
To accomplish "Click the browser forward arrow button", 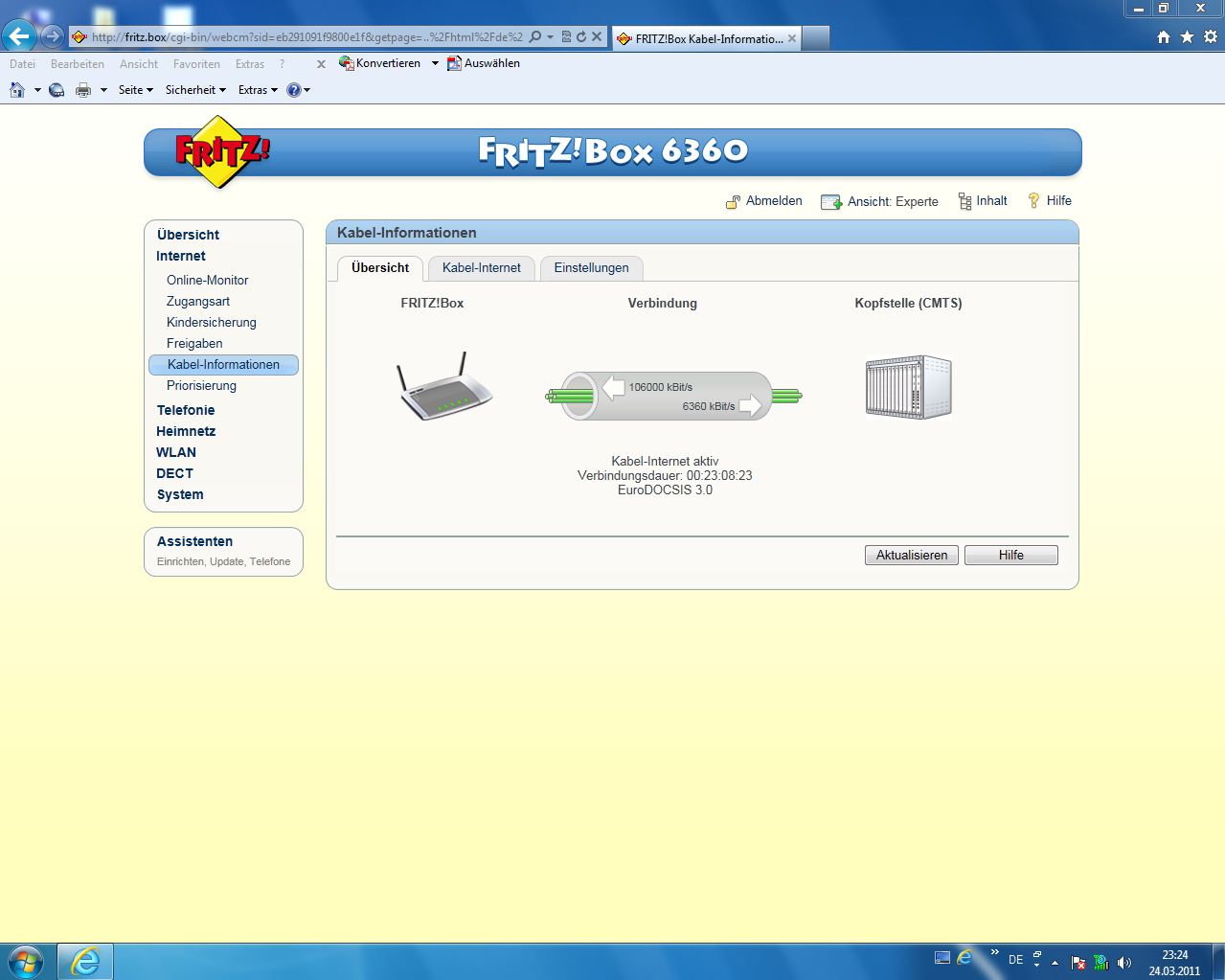I will coord(52,37).
